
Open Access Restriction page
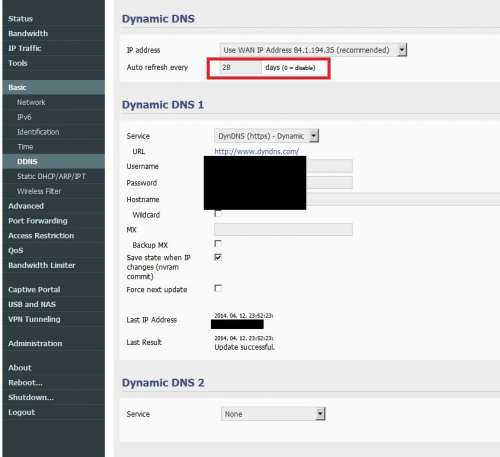(41, 236)
